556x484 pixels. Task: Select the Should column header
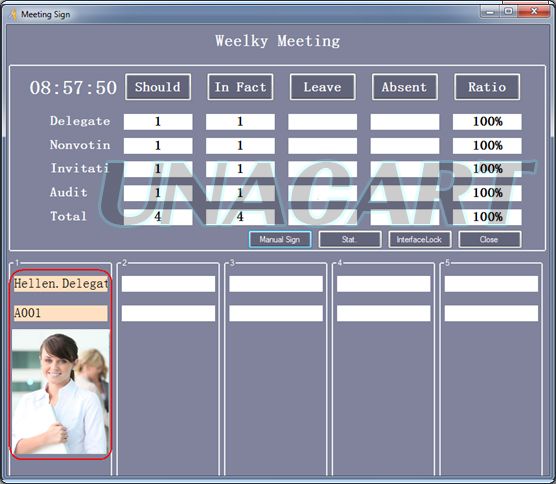[158, 87]
